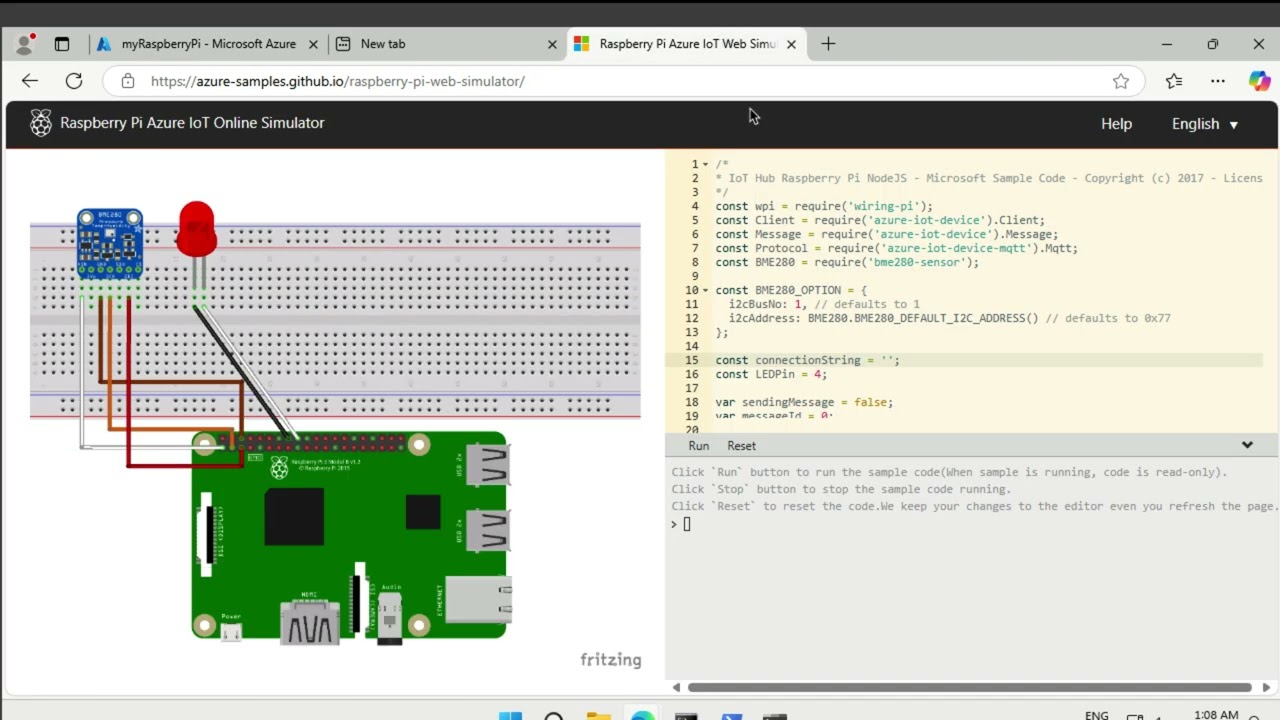Click the address bar URL

pyautogui.click(x=338, y=81)
